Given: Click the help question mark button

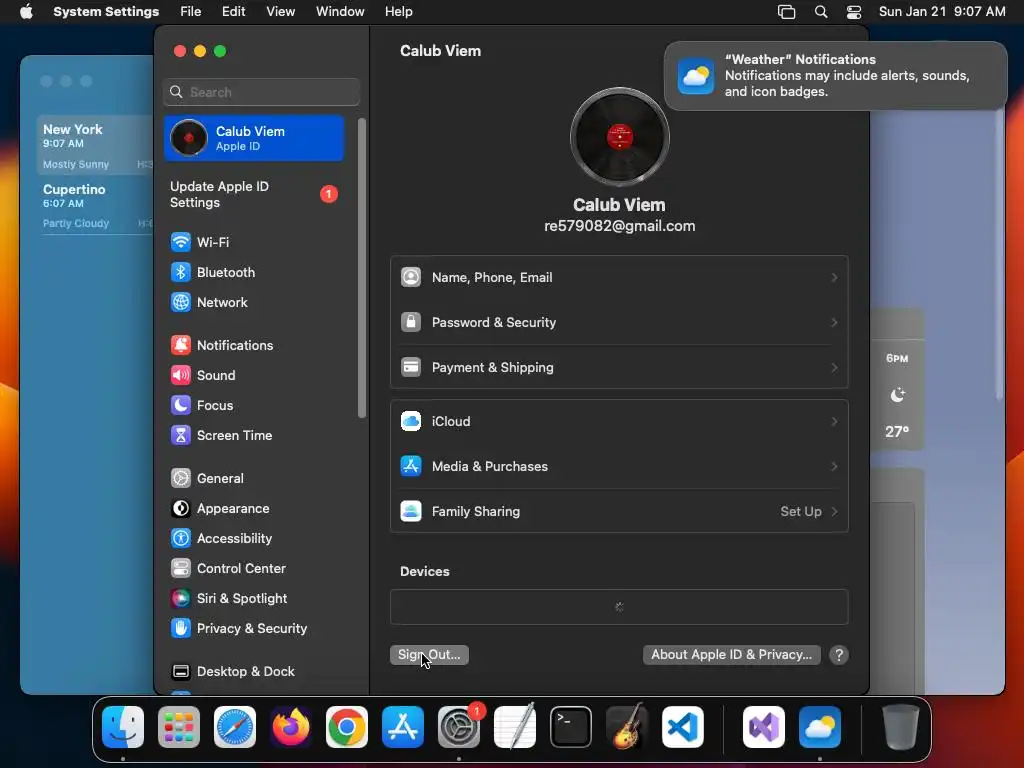Looking at the screenshot, I should point(839,655).
